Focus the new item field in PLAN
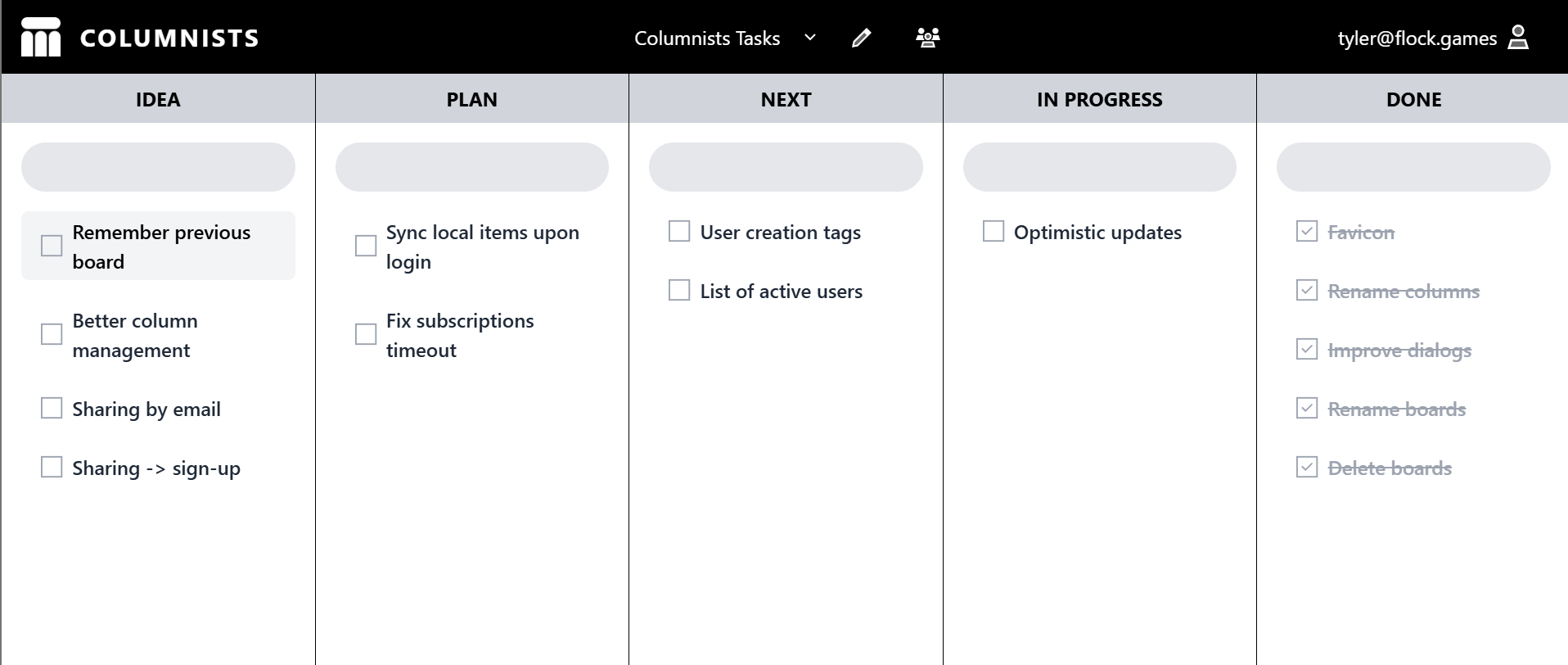 point(472,167)
